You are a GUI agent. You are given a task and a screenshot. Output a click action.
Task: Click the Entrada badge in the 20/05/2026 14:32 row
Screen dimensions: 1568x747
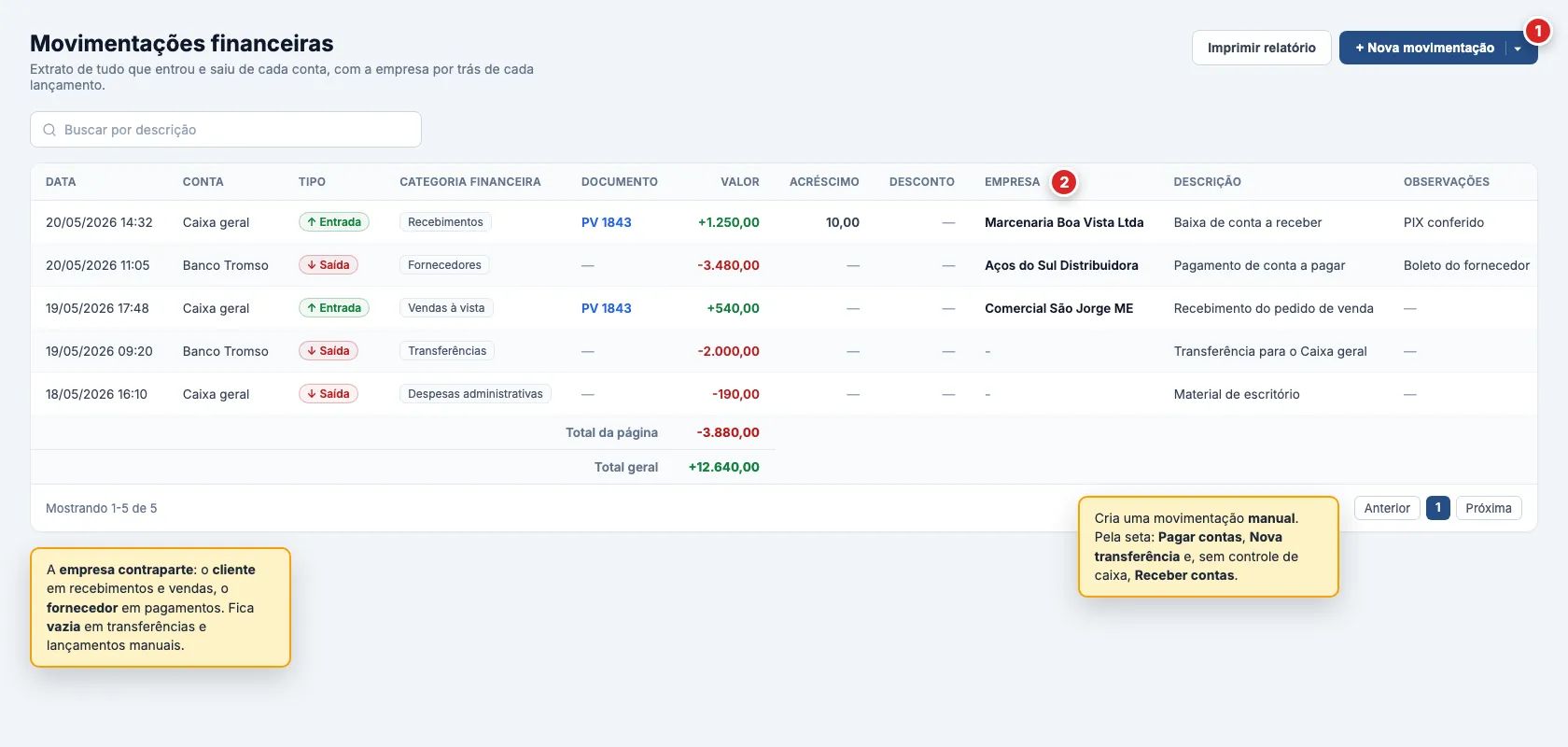click(334, 222)
